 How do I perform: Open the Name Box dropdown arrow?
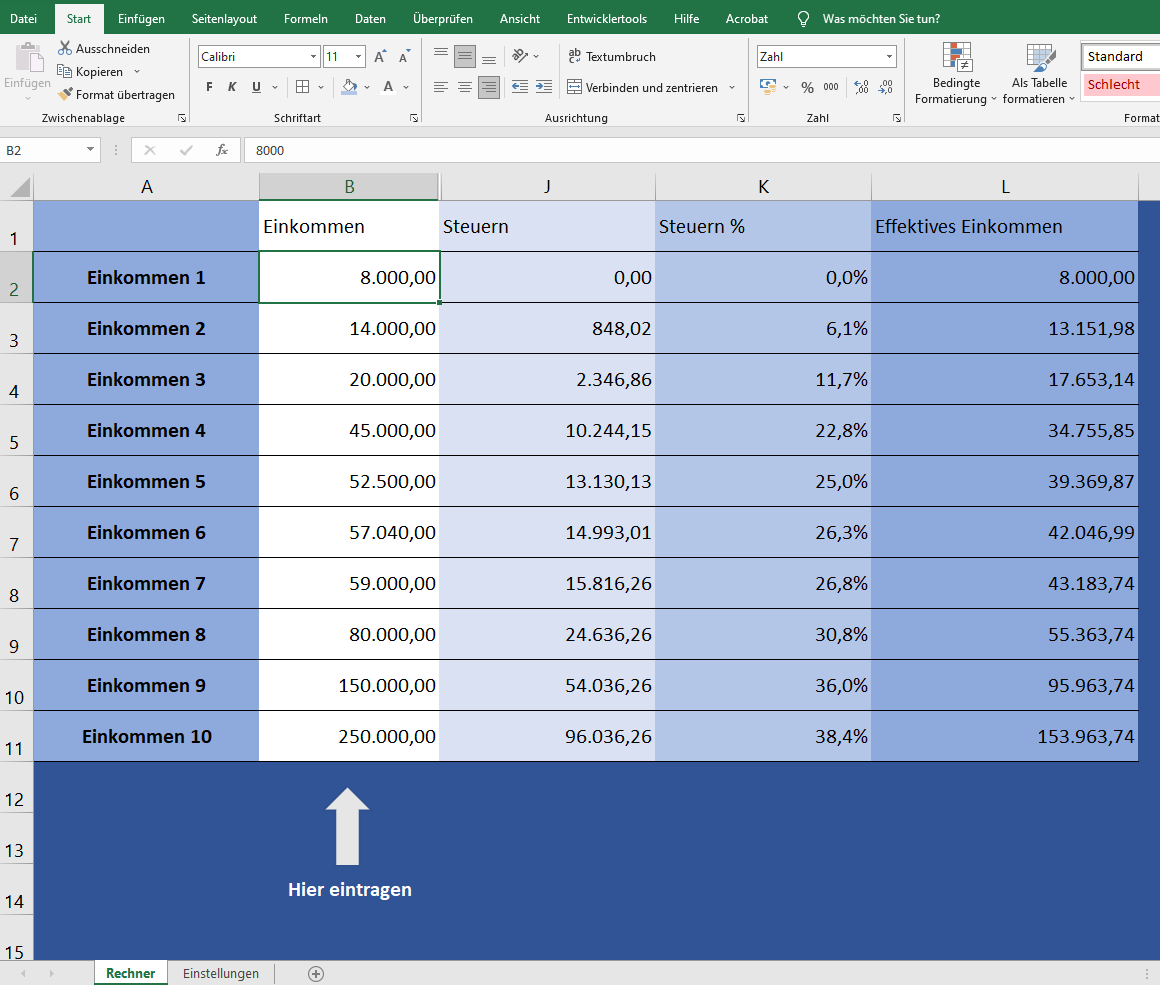[x=91, y=150]
